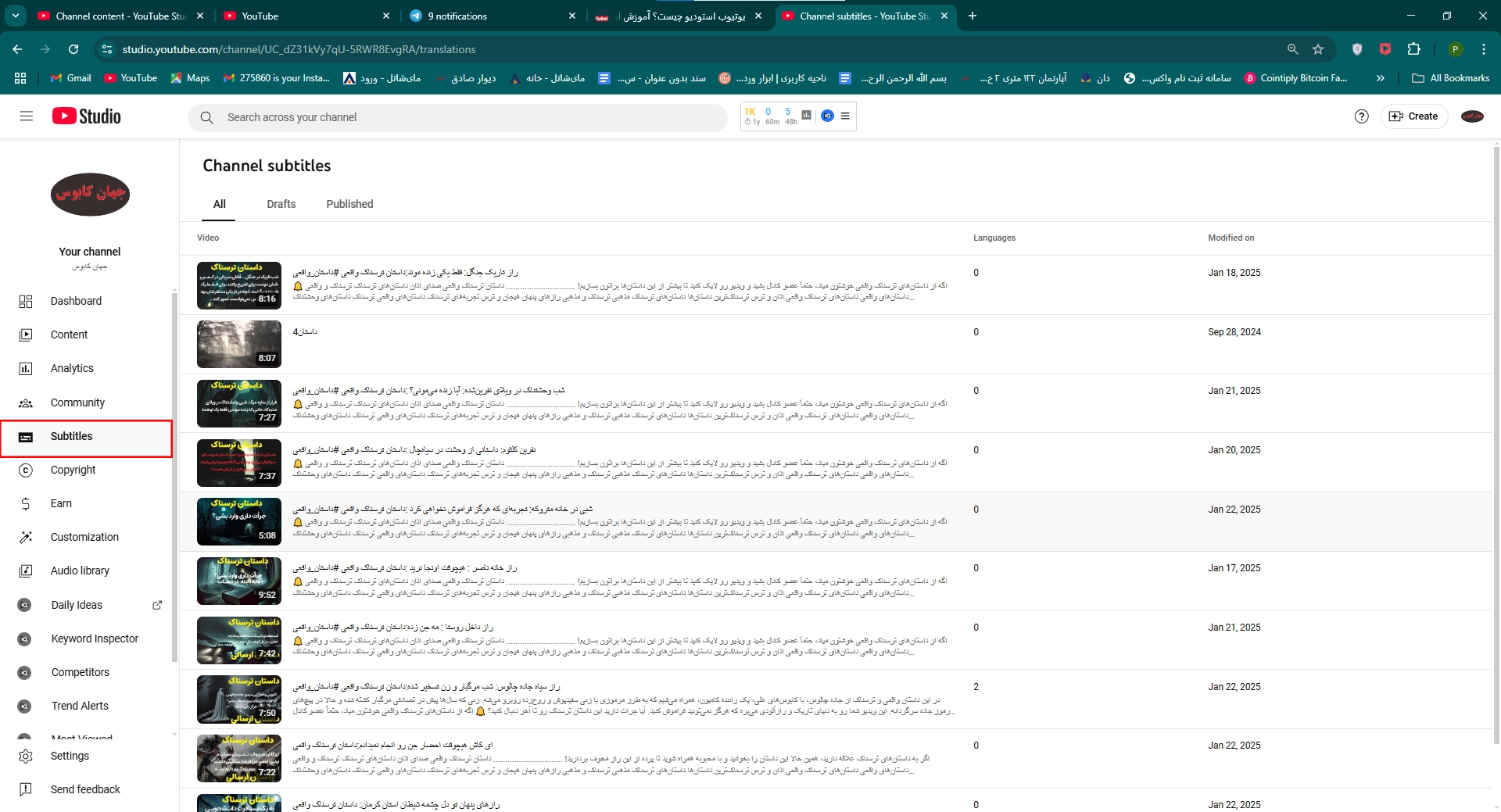Click the Analytics chart icon

pos(26,369)
